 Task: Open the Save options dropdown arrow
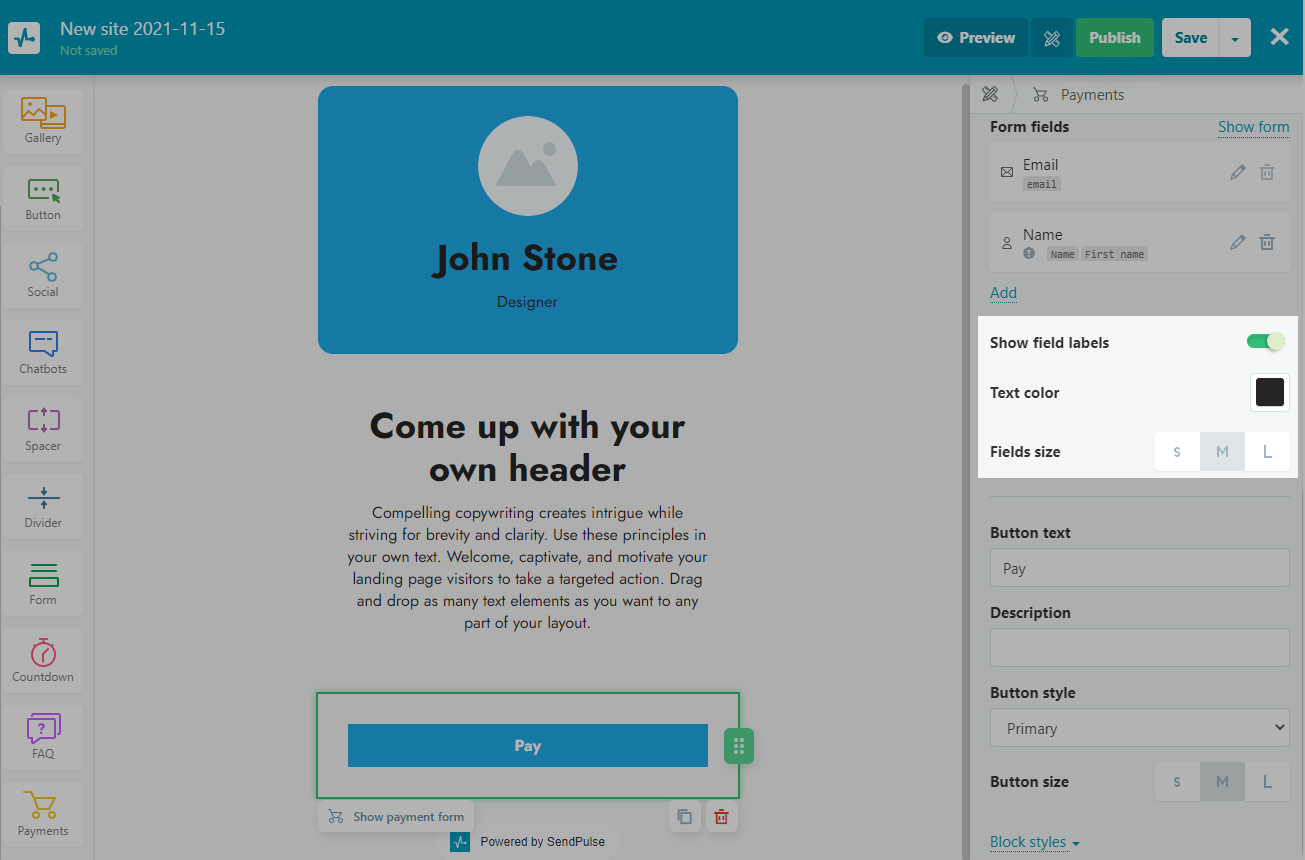tap(1235, 38)
